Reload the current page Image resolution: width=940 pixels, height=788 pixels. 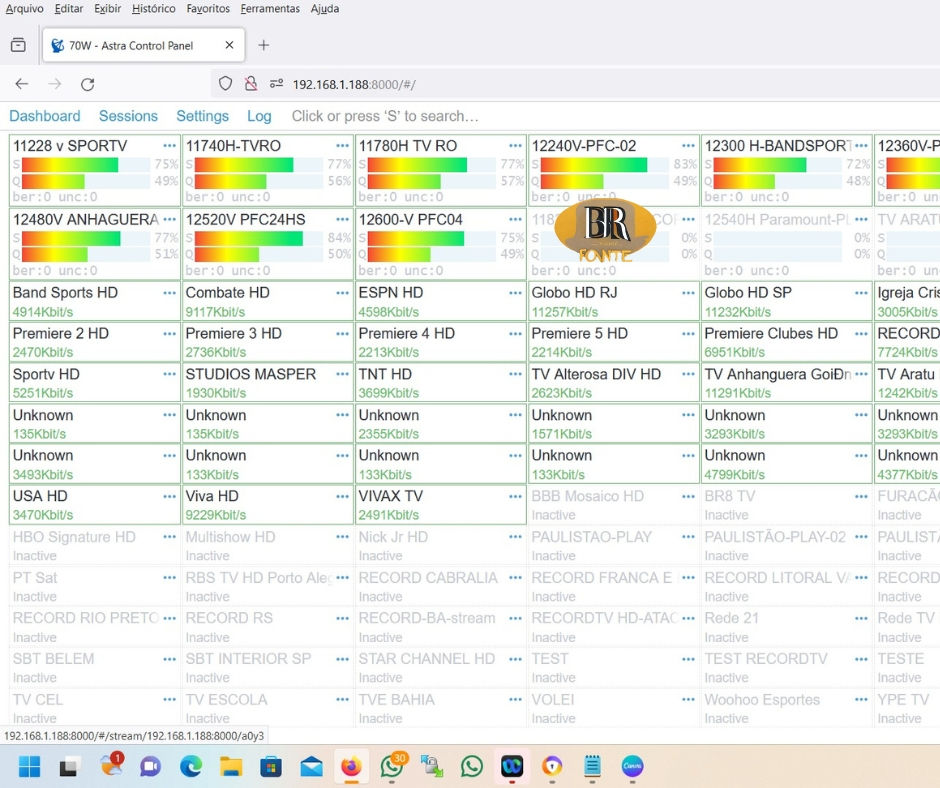(88, 84)
